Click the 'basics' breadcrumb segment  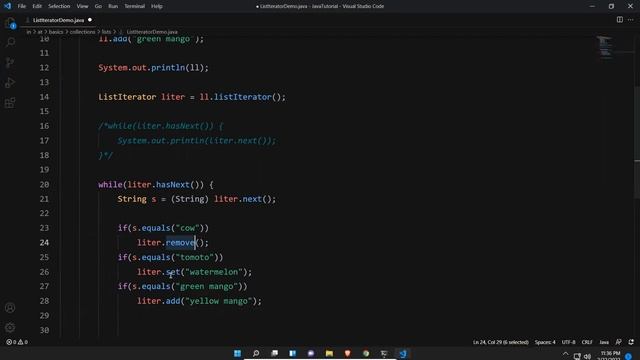pyautogui.click(x=56, y=32)
